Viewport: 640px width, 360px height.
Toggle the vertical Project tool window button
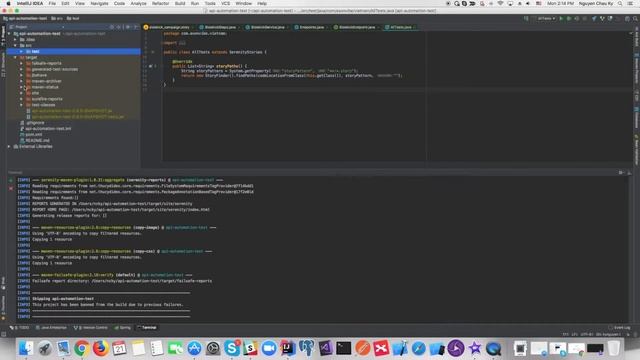click(3, 35)
